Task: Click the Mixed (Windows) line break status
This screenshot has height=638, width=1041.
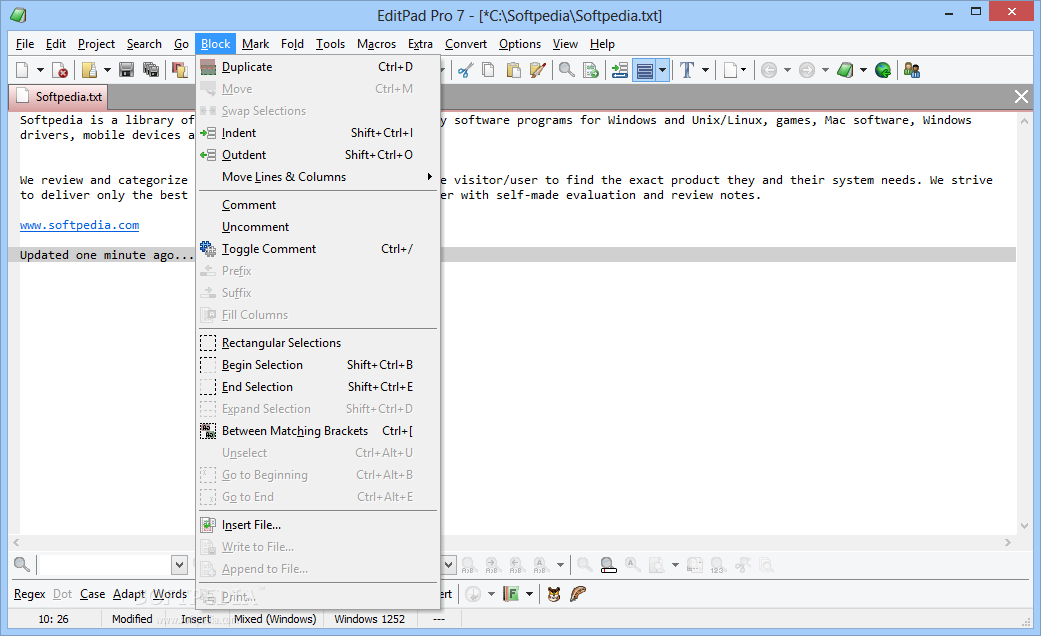Action: 275,619
